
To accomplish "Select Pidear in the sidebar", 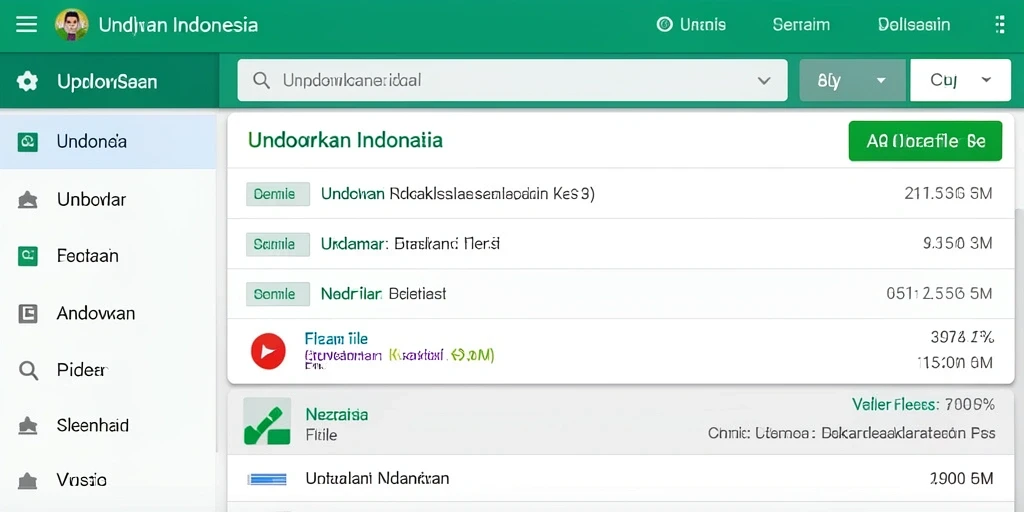I will click(108, 370).
